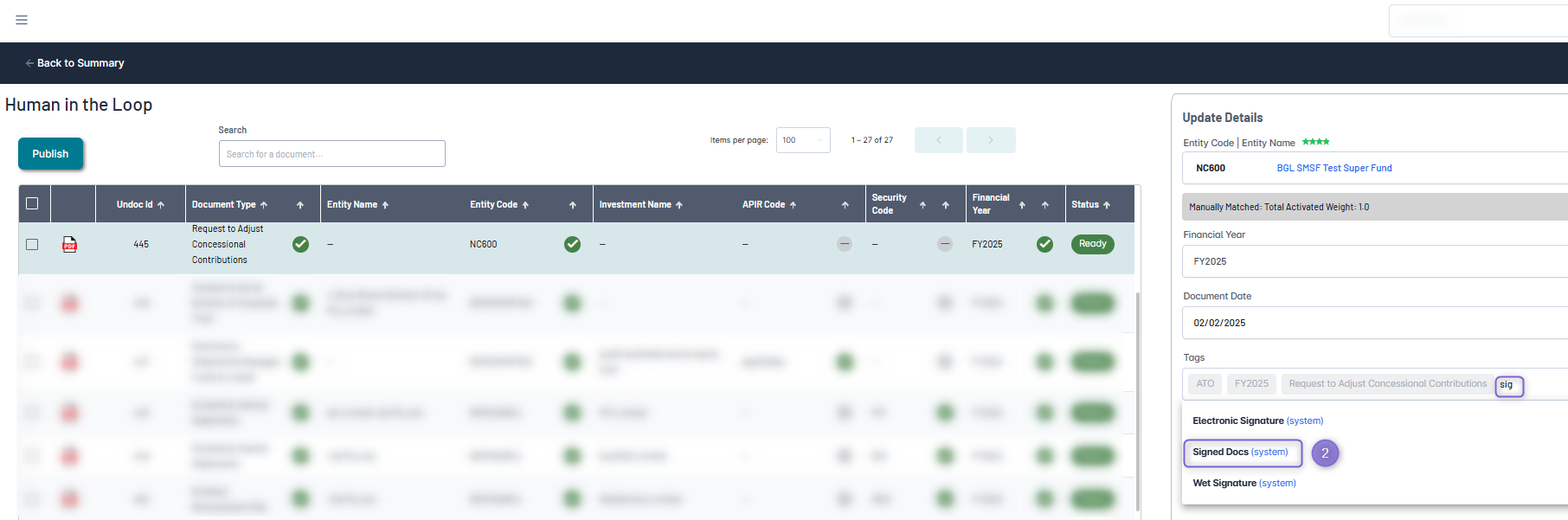
Task: Select Signed Docs tag suggestion
Action: tap(1240, 453)
